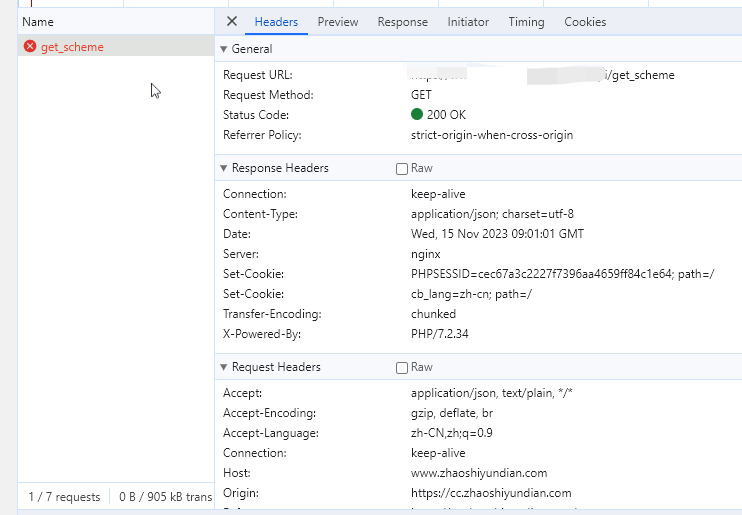742x515 pixels.
Task: Click the 200 OK status text
Action: (x=446, y=115)
